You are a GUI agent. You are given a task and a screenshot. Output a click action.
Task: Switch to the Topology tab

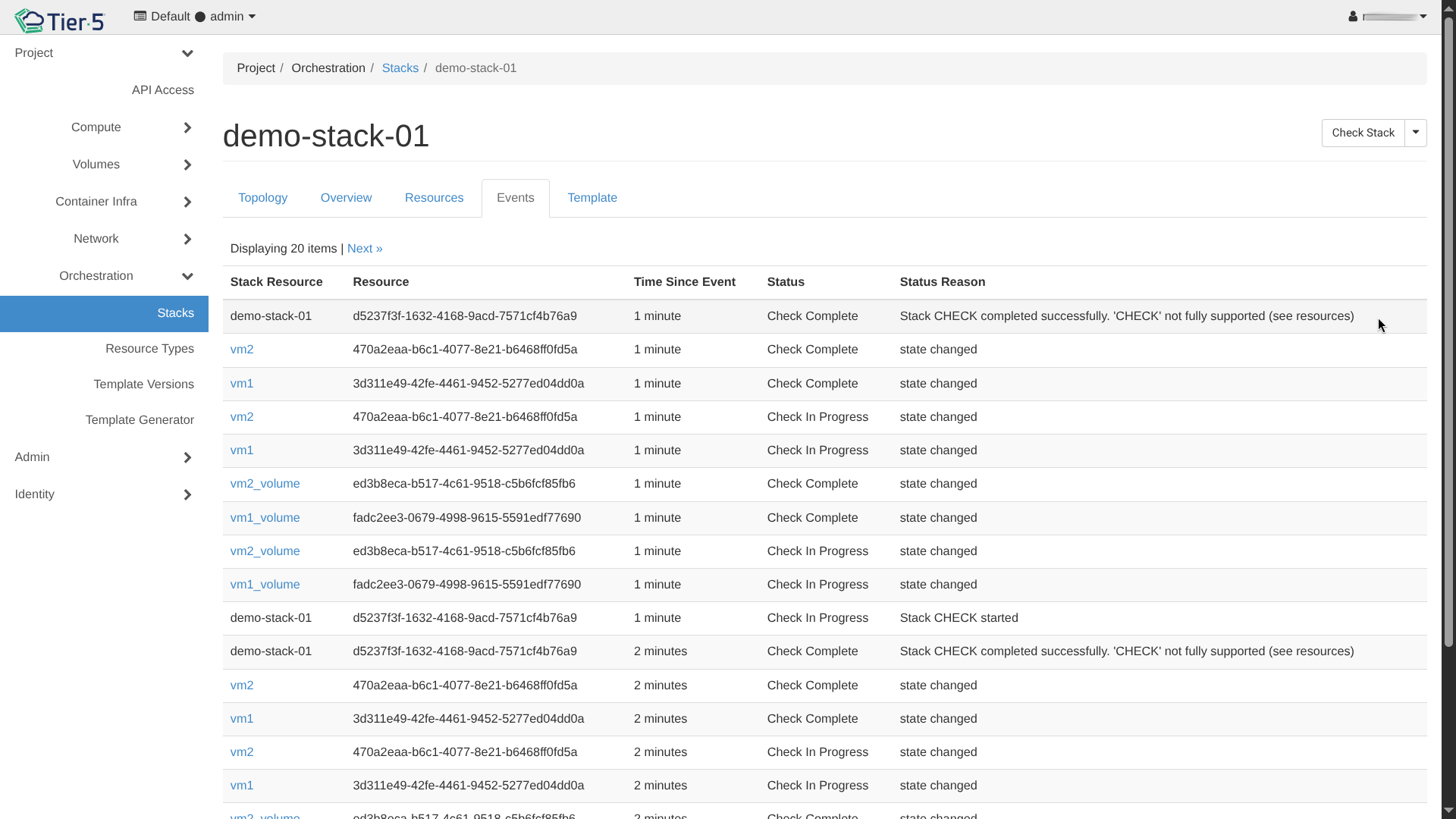[x=262, y=198]
